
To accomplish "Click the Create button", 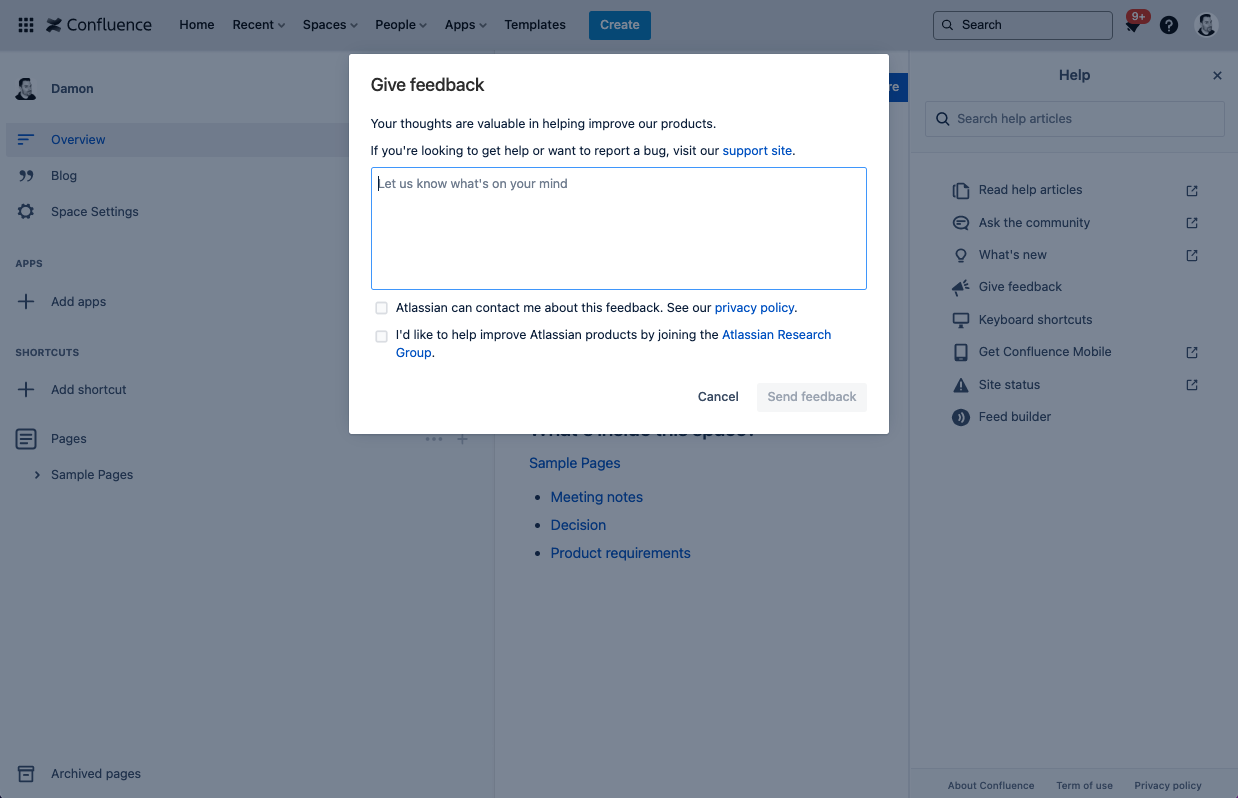I will [x=620, y=25].
